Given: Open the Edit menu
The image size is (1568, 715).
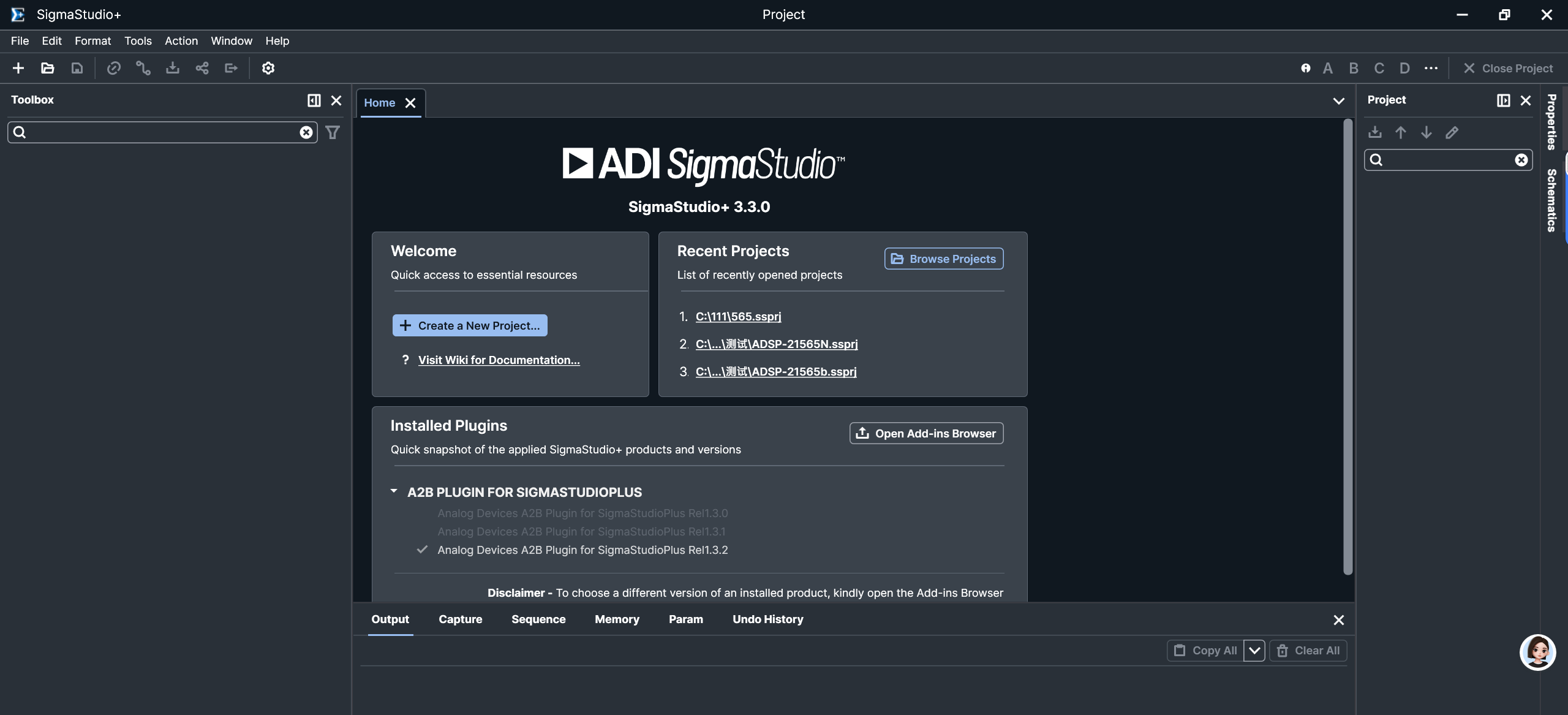Looking at the screenshot, I should (51, 41).
